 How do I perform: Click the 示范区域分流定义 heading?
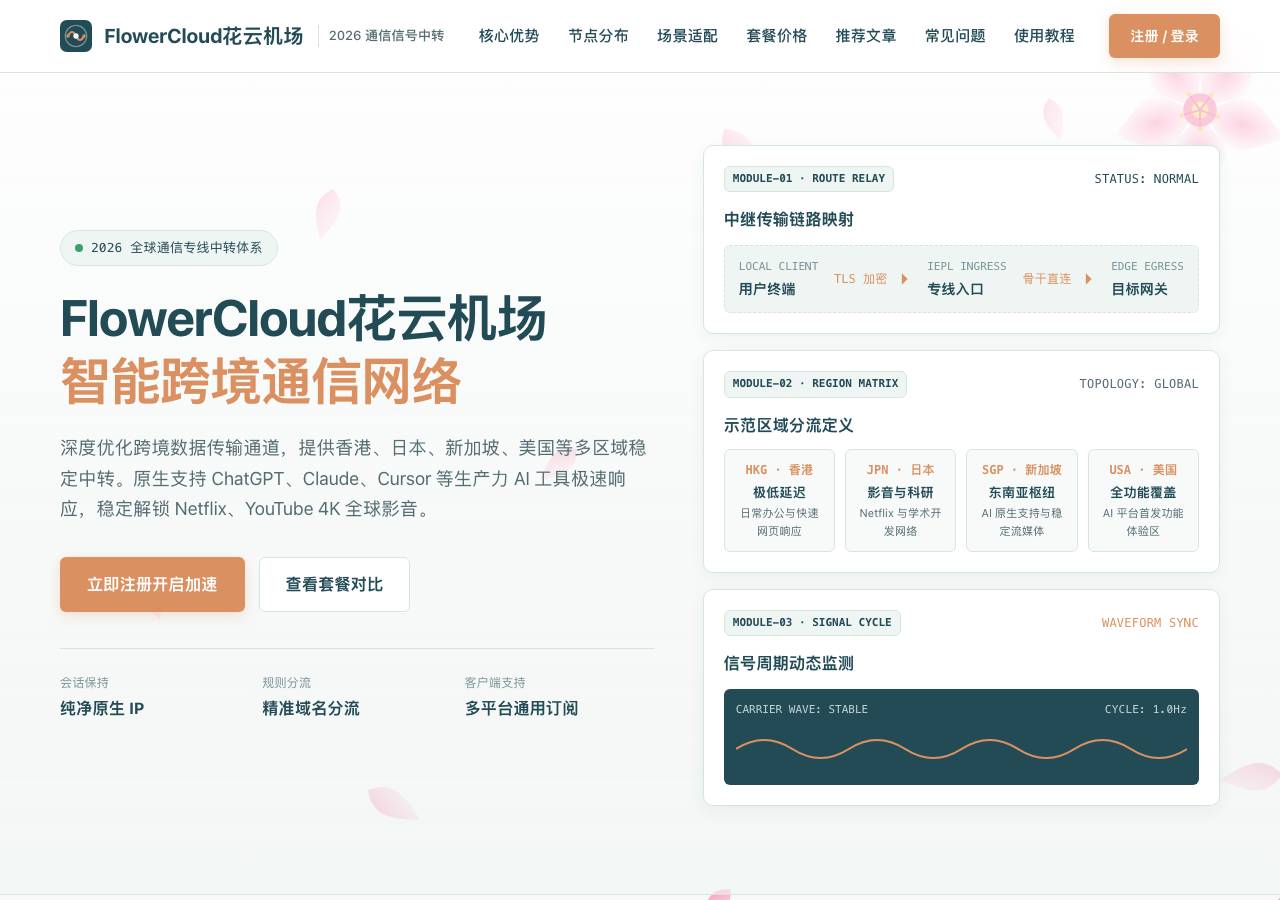coord(789,426)
